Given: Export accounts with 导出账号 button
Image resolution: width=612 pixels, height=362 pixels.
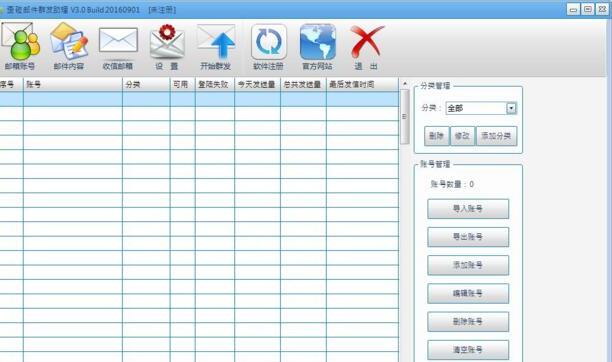Looking at the screenshot, I should pyautogui.click(x=468, y=237).
